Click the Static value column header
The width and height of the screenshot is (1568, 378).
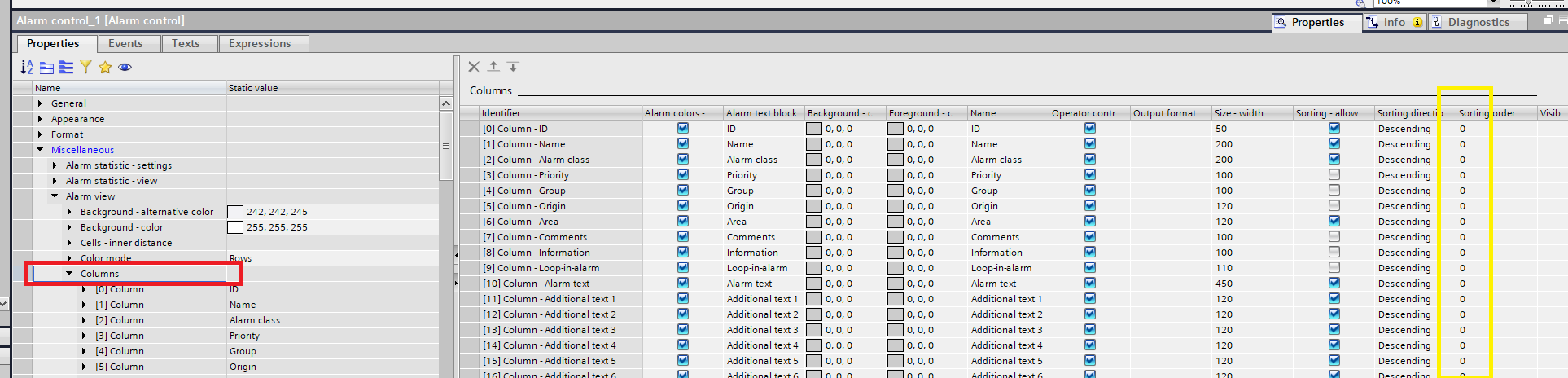point(332,88)
